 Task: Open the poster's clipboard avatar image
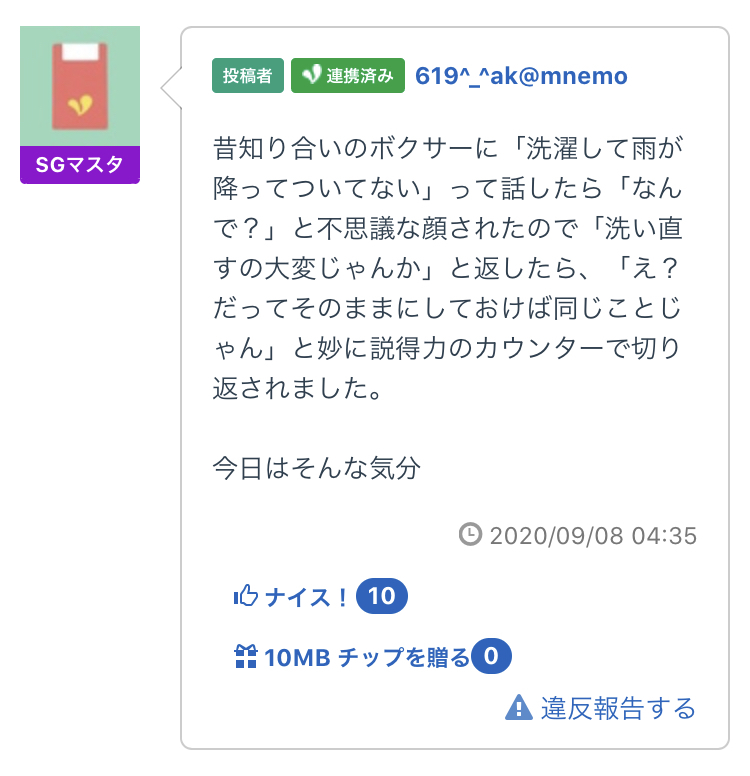pos(80,86)
